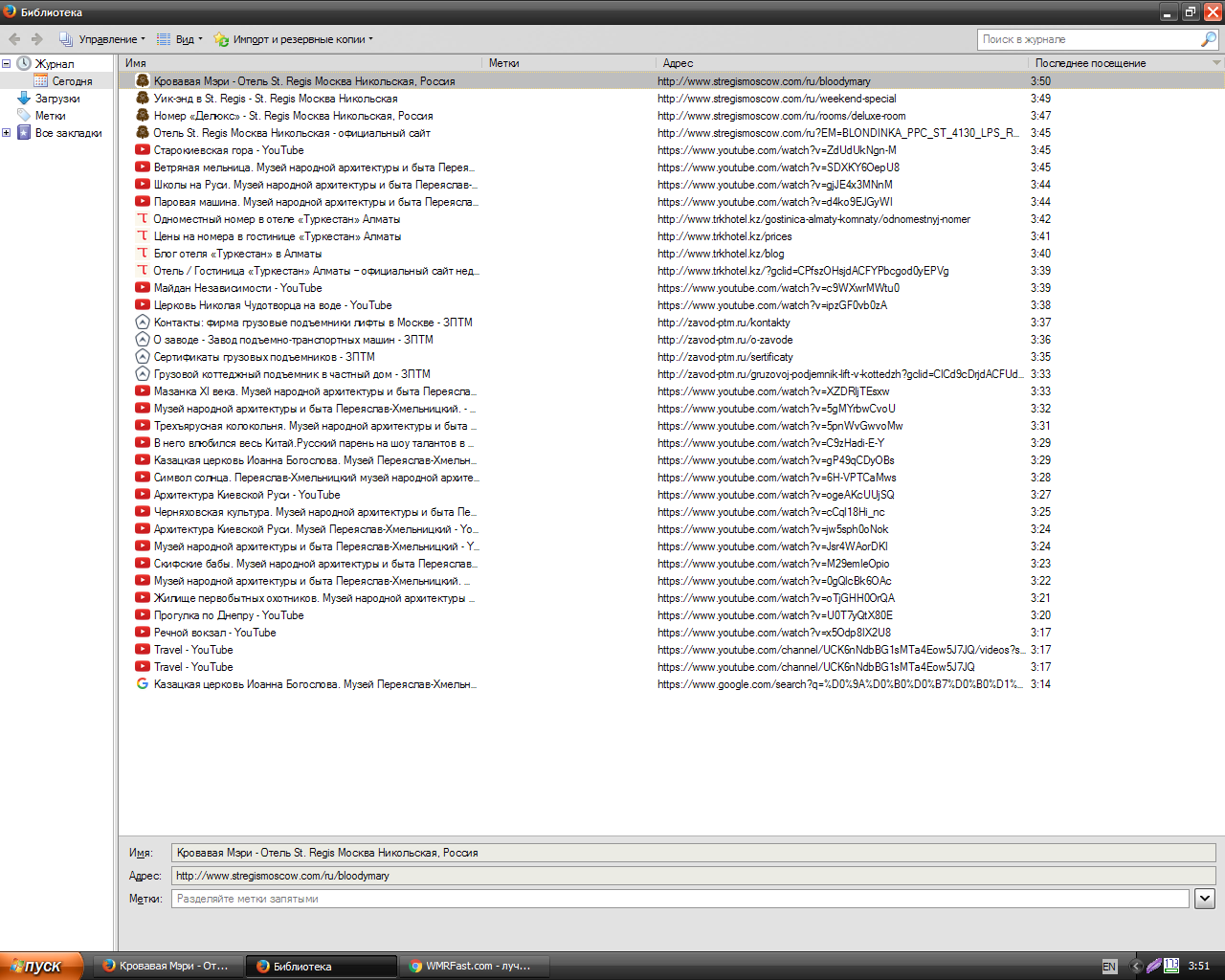Click the YouTube icon of Майдан Независимости row
Image resolution: width=1225 pixels, height=980 pixels.
[143, 287]
